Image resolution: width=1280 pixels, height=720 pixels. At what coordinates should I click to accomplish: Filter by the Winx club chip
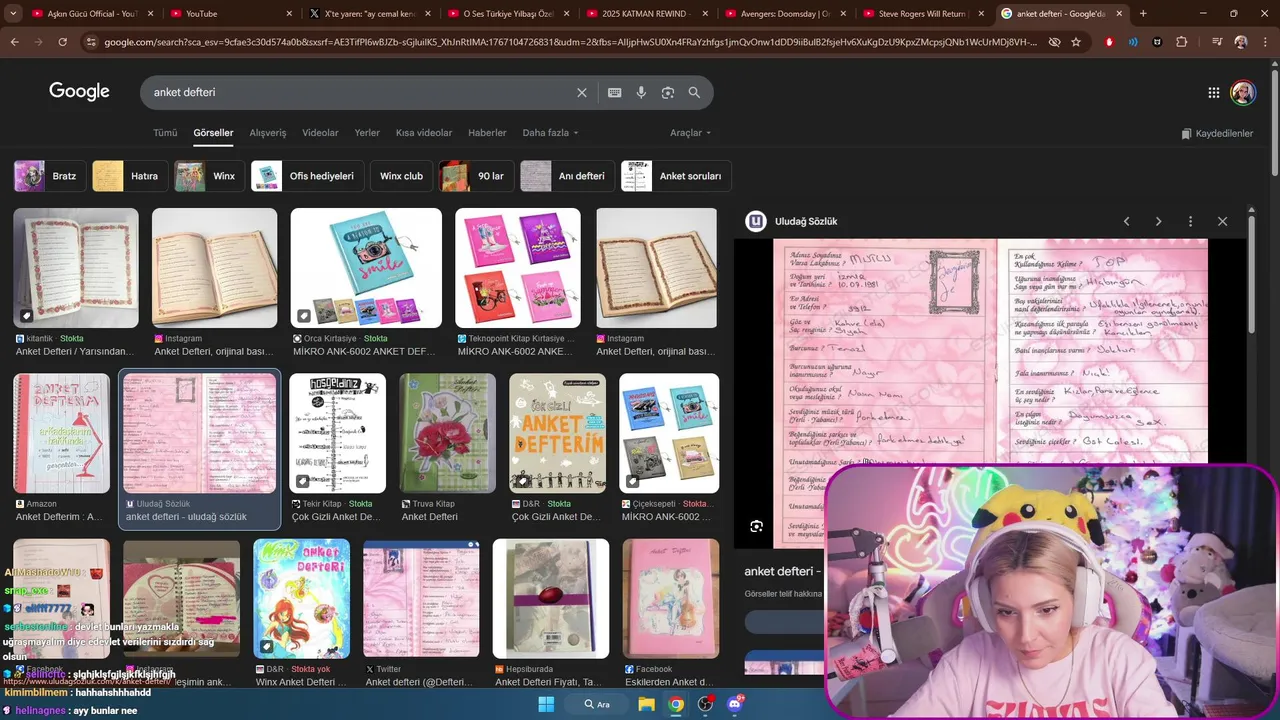[401, 176]
